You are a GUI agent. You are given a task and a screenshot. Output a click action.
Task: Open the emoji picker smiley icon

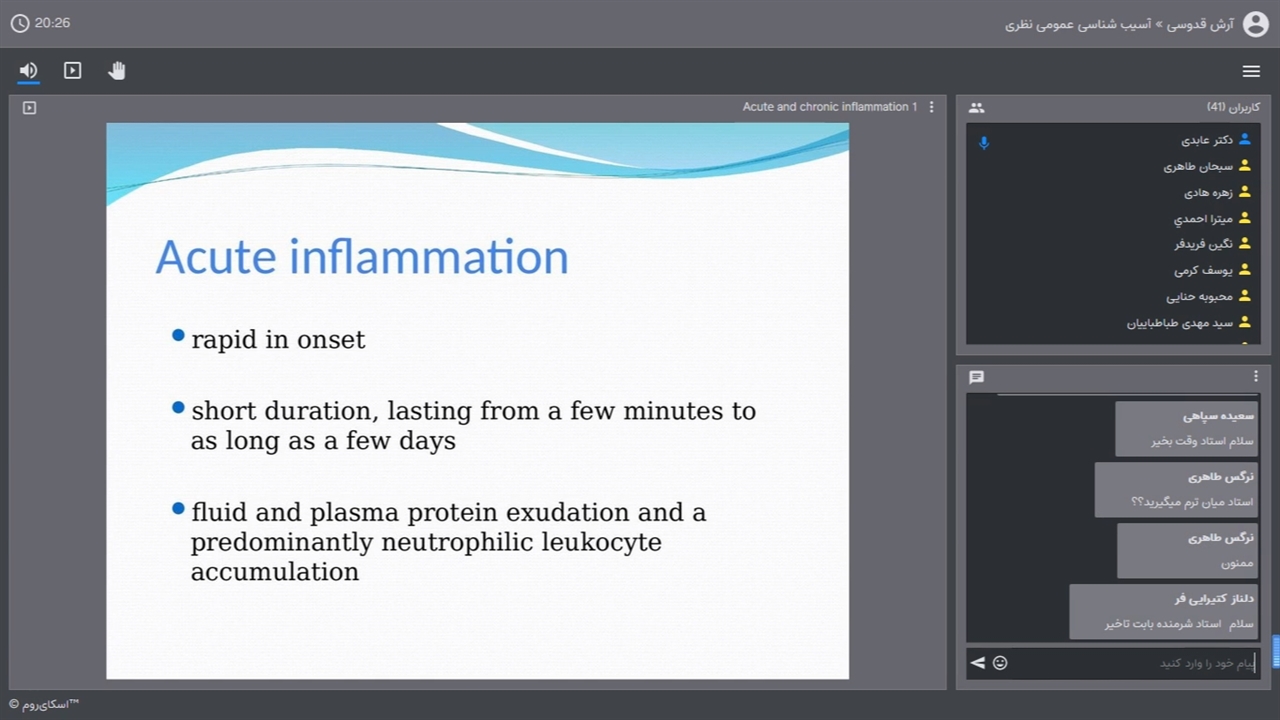point(1000,663)
